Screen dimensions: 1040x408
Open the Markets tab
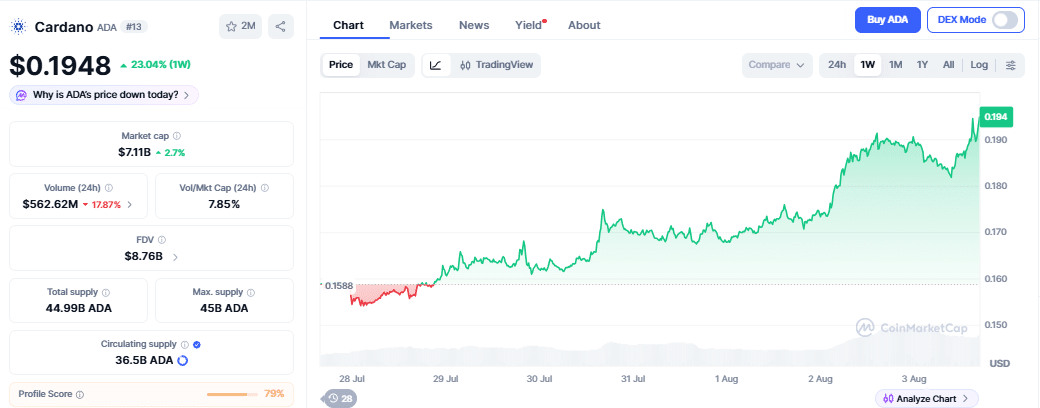[411, 25]
